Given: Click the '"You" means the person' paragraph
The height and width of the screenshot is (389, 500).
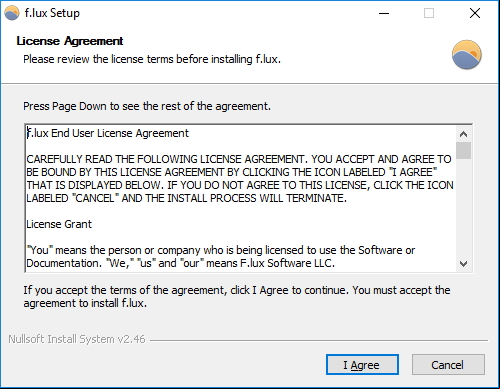Looking at the screenshot, I should 221,257.
